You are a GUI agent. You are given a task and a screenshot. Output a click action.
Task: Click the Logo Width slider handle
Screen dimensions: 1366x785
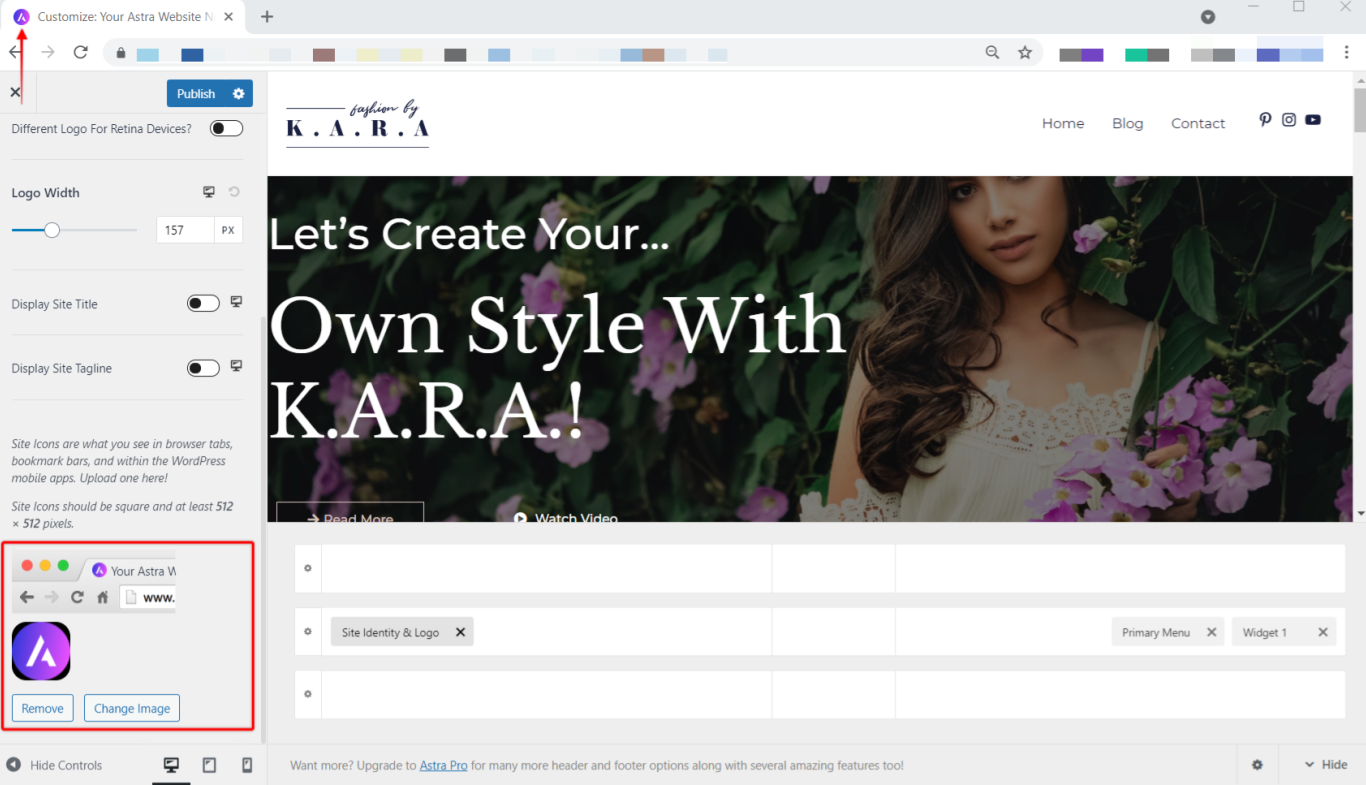52,230
